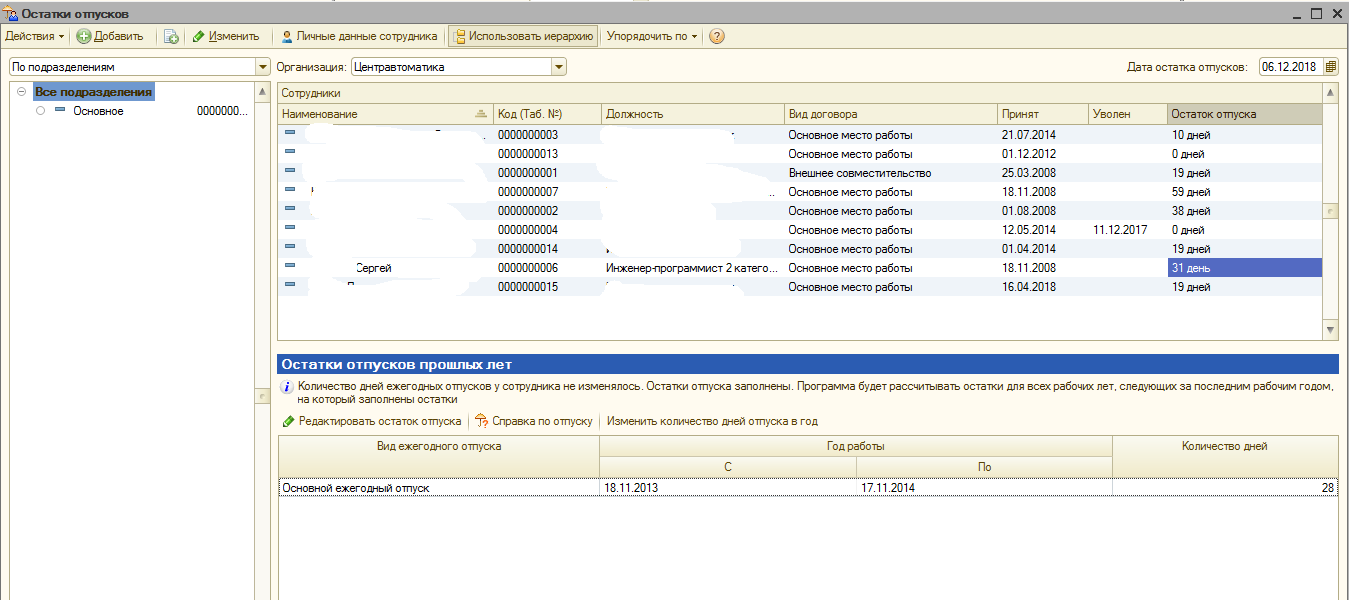Select employee code 0000000004

[528, 230]
